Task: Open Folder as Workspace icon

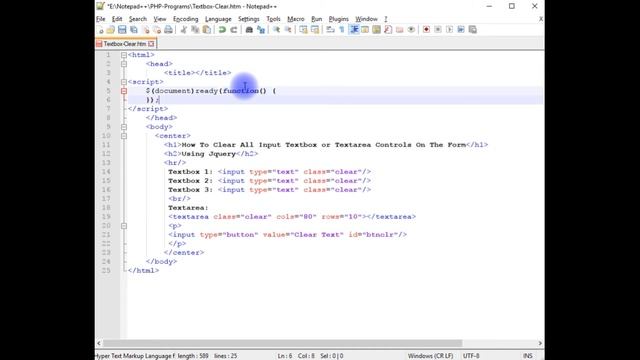Action: 399,30
